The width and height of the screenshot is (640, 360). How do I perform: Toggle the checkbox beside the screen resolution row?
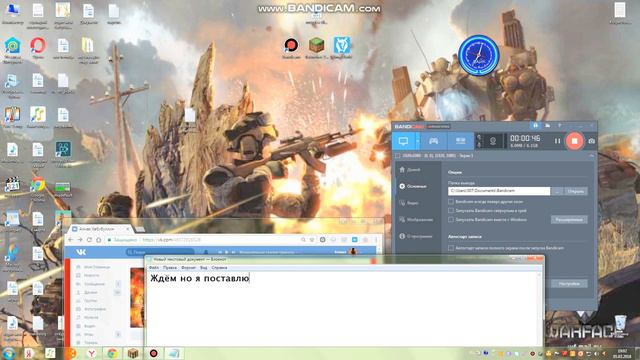397,156
